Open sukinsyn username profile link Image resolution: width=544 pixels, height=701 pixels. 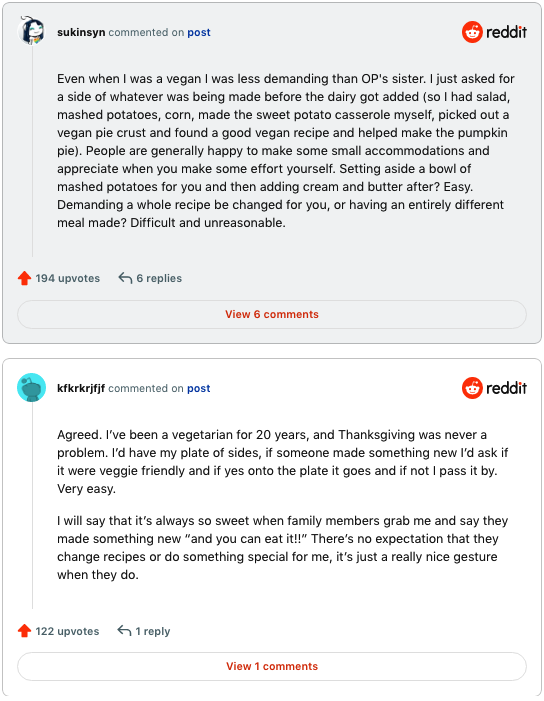(x=81, y=33)
